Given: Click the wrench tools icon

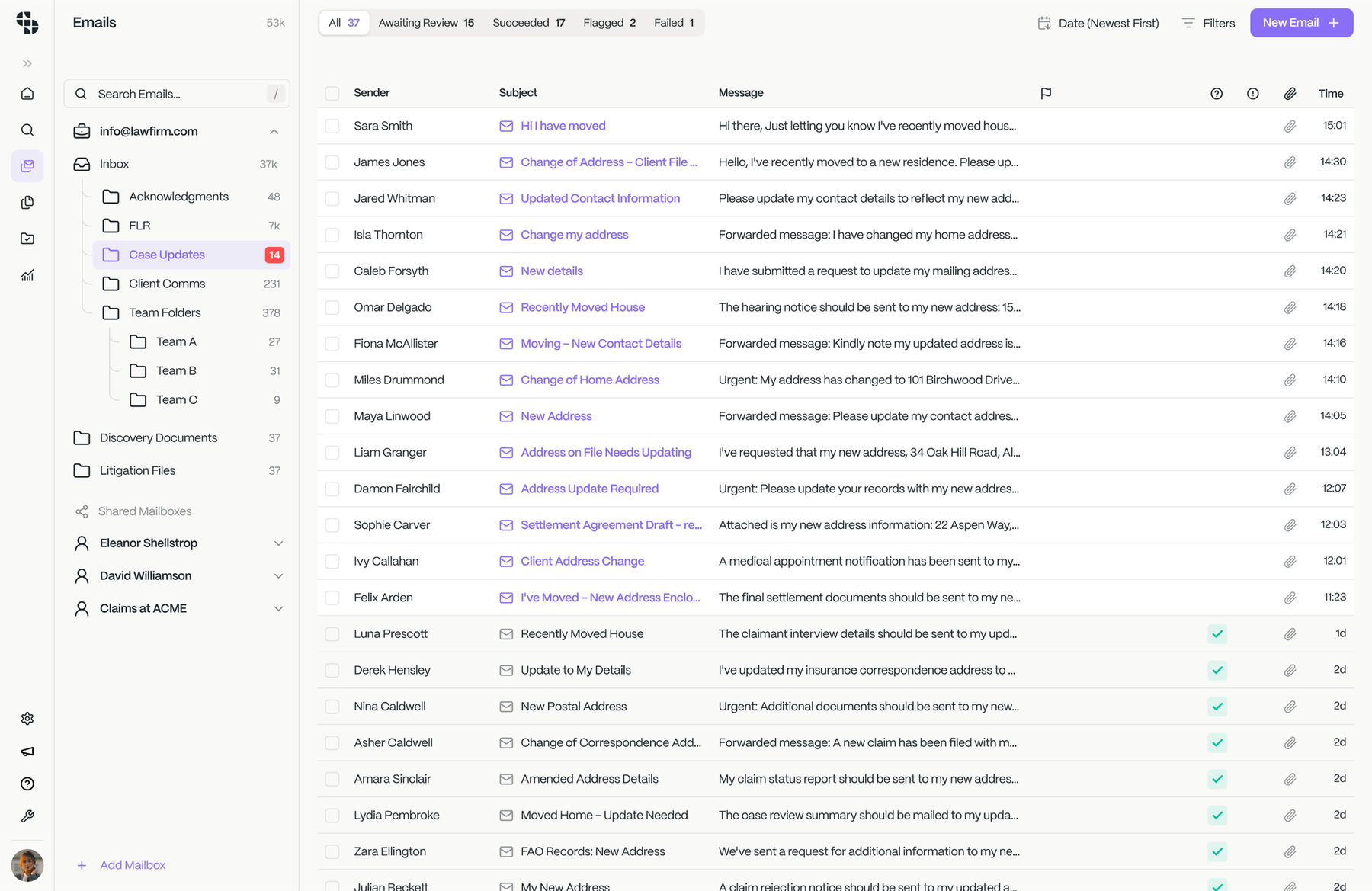Looking at the screenshot, I should (x=27, y=816).
